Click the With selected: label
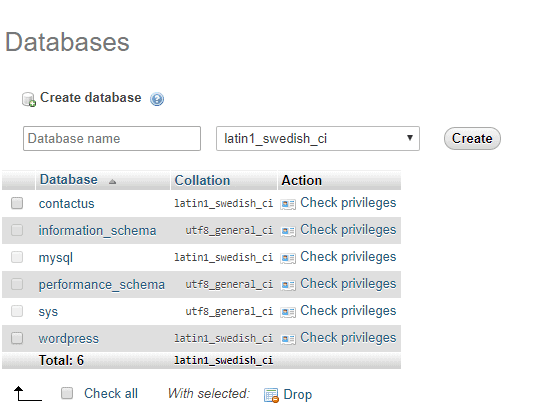 point(209,394)
